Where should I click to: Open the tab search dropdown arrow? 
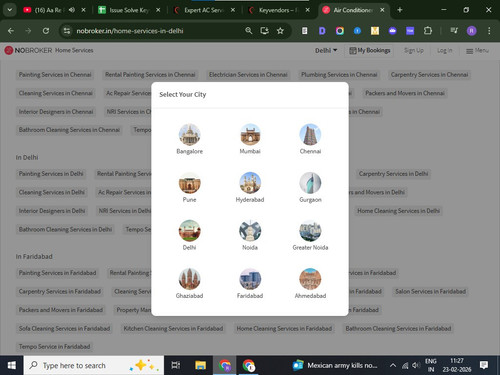[10, 10]
